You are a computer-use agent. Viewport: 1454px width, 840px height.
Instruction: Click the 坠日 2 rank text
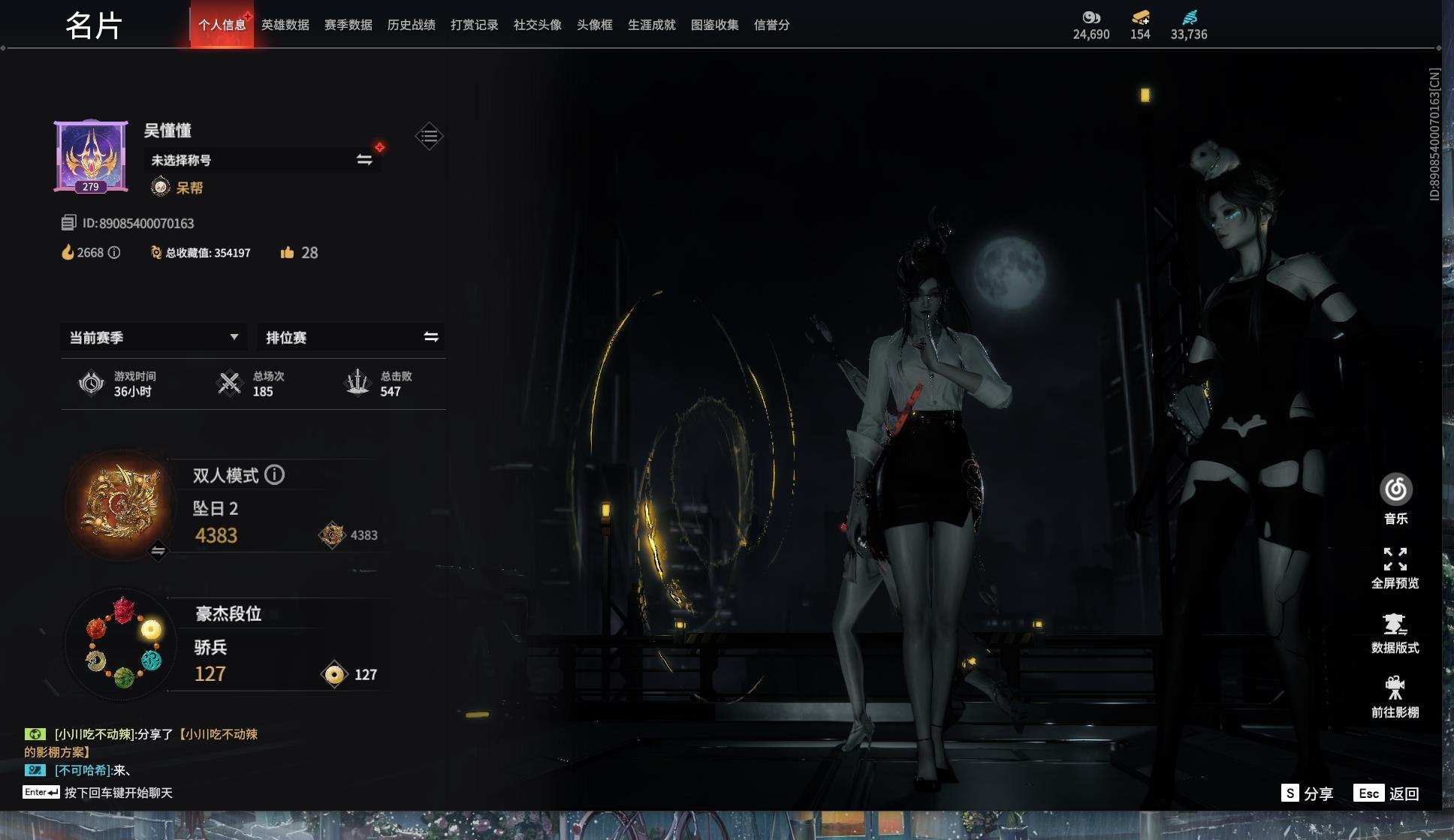216,508
